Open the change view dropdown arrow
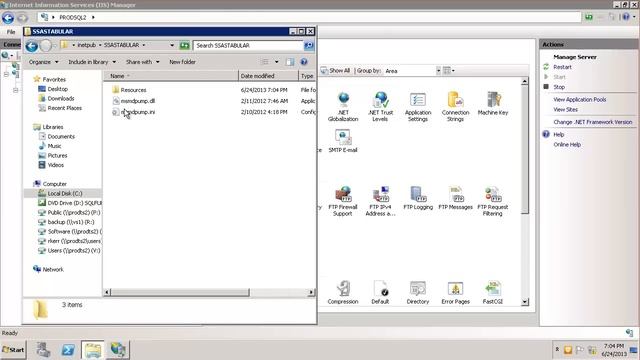The width and height of the screenshot is (640, 360). pyautogui.click(x=277, y=62)
